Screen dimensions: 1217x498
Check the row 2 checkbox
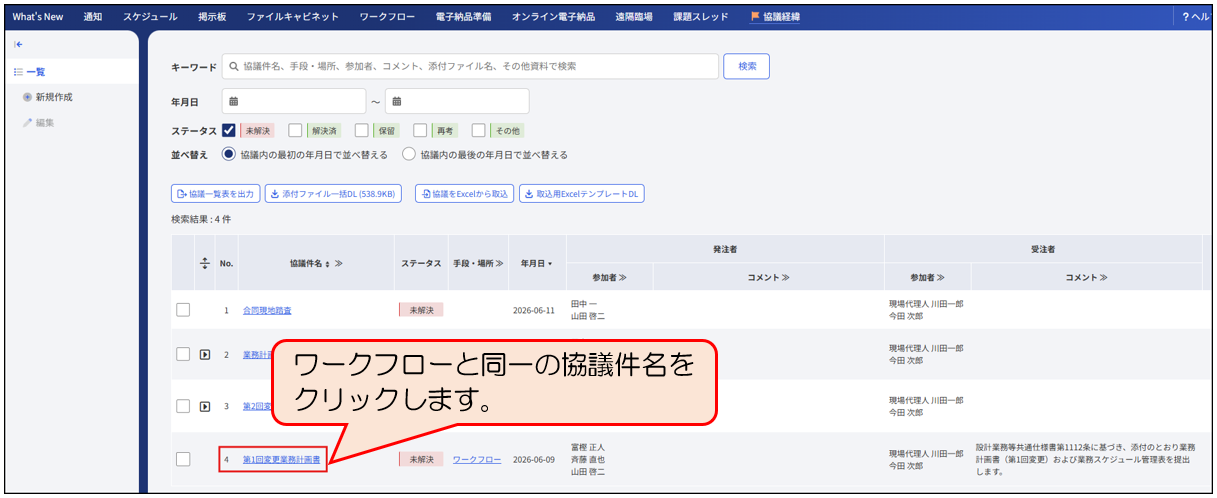(183, 354)
